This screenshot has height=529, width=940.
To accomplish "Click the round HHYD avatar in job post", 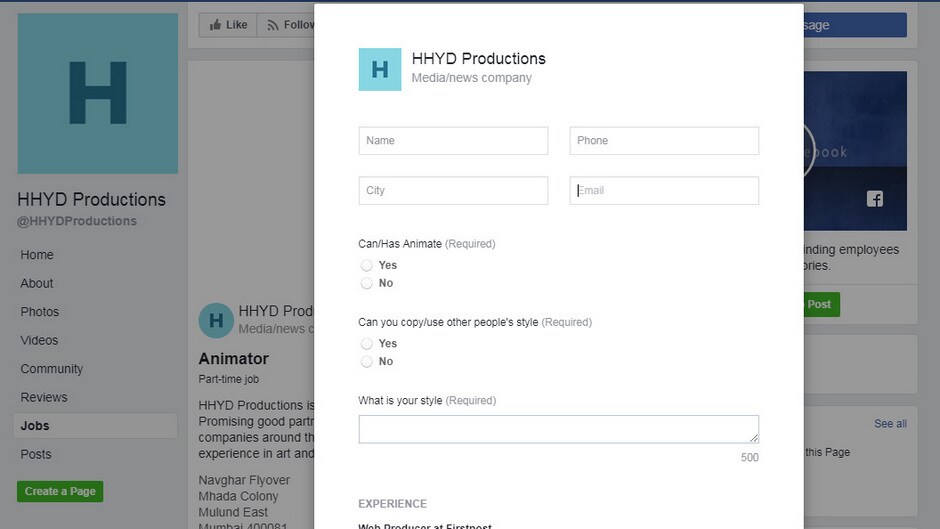I will point(216,320).
